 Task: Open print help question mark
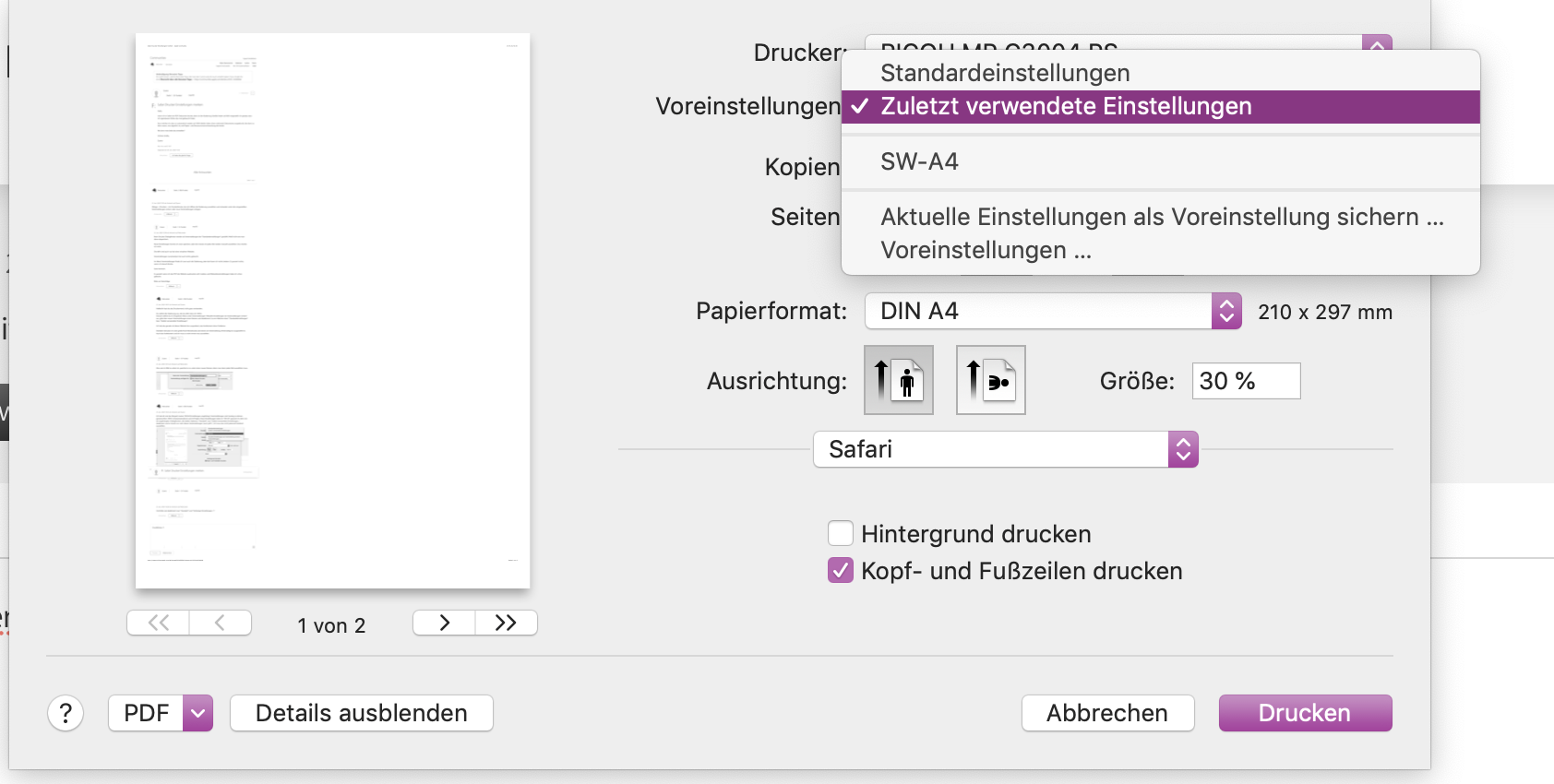click(66, 713)
